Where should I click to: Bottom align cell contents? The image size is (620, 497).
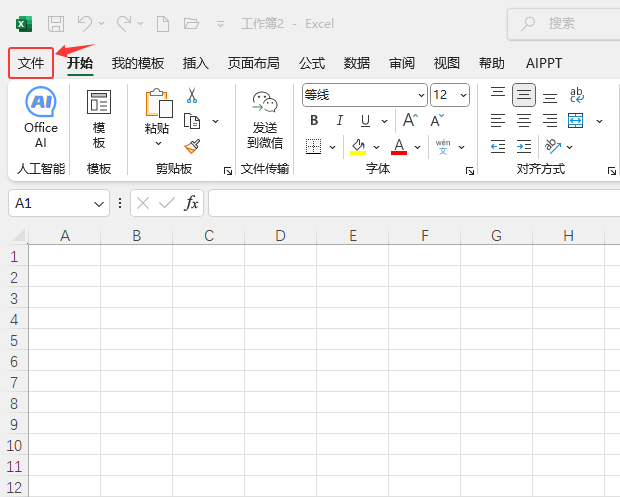pos(550,97)
